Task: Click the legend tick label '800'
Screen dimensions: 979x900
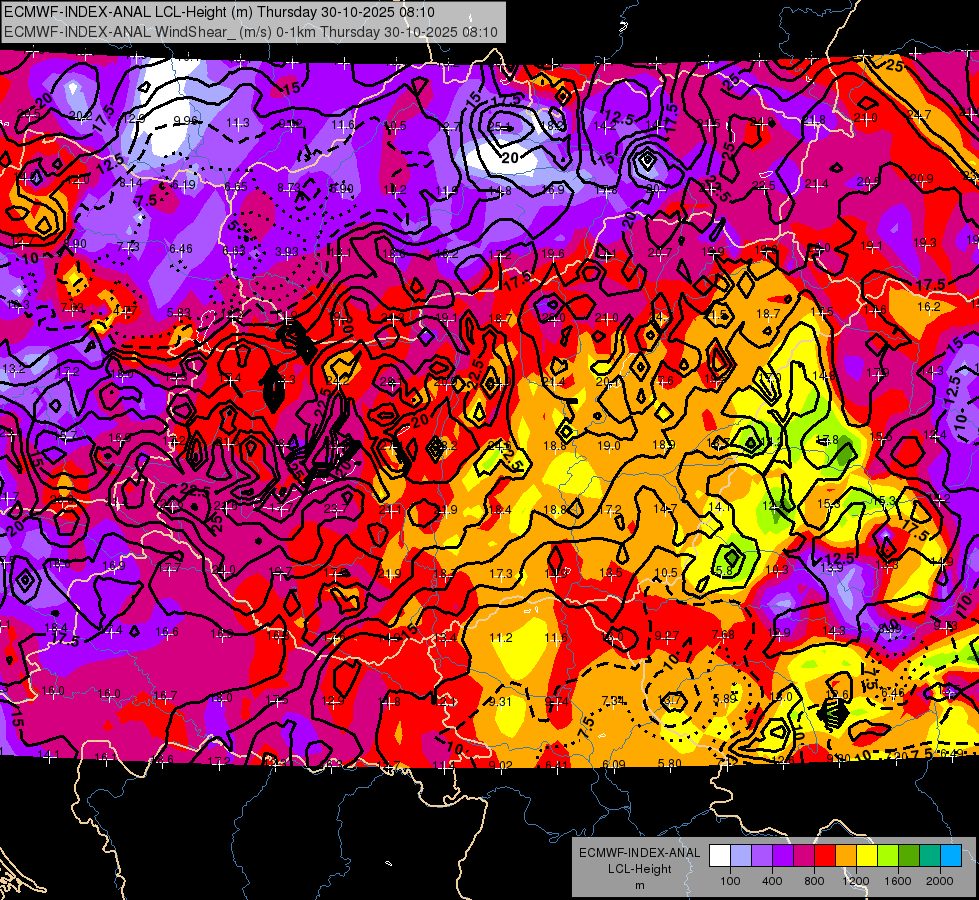Action: point(814,881)
